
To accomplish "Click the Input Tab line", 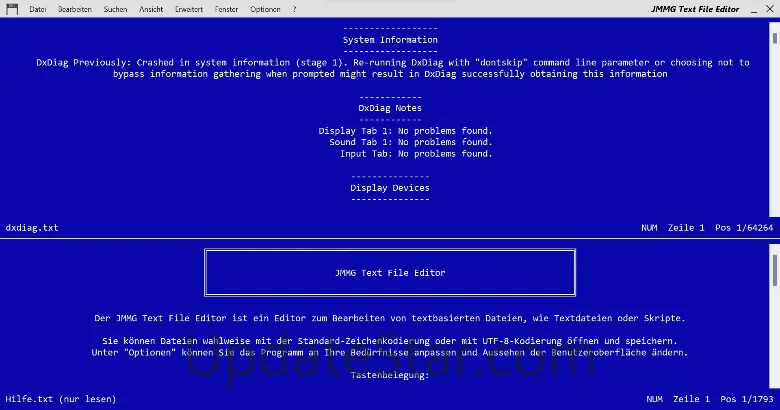I will pyautogui.click(x=416, y=154).
